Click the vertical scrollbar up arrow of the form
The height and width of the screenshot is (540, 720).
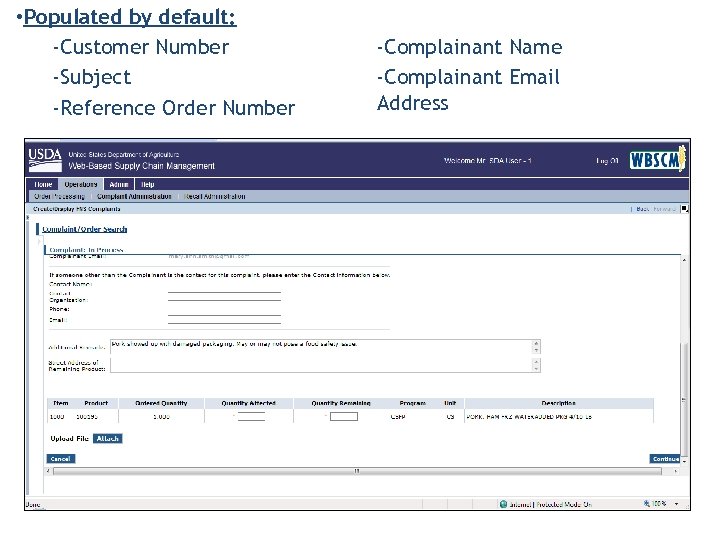pyautogui.click(x=684, y=260)
